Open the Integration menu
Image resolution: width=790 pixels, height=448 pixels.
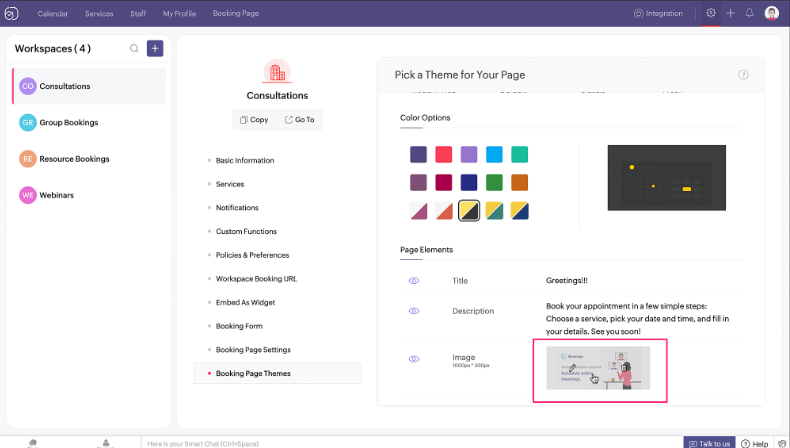point(657,13)
